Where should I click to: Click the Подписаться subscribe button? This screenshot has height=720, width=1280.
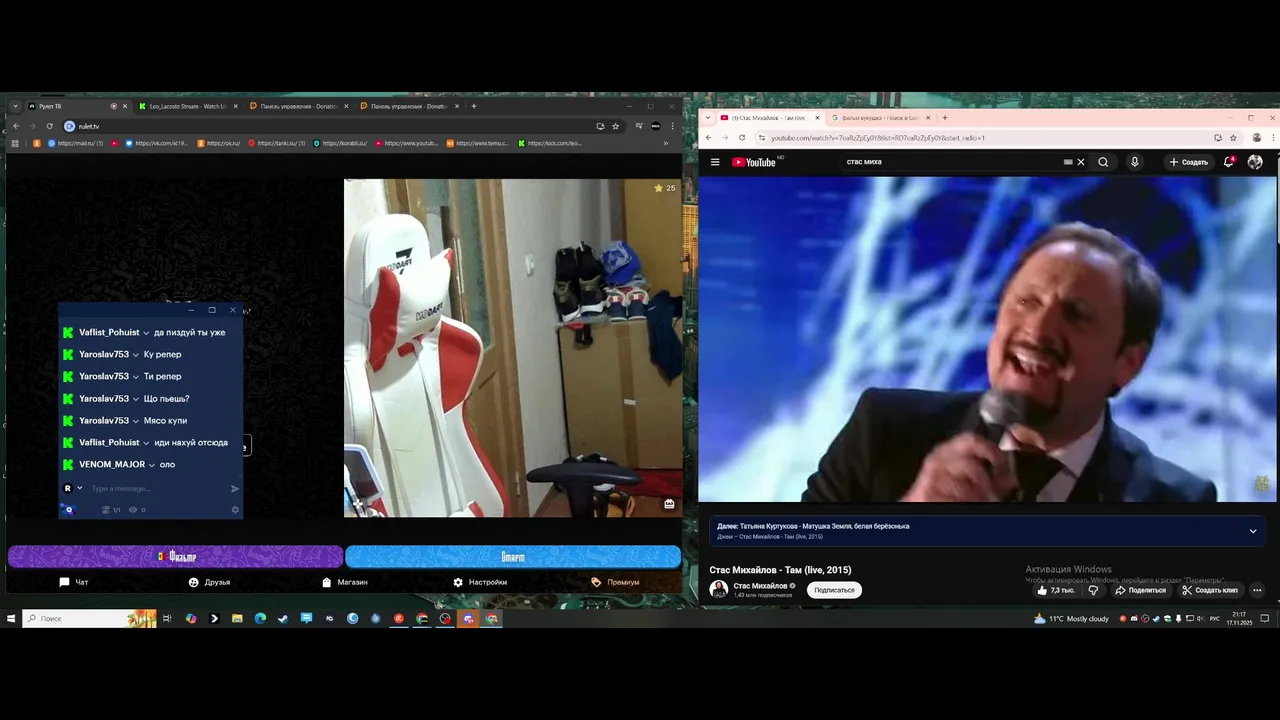[834, 590]
